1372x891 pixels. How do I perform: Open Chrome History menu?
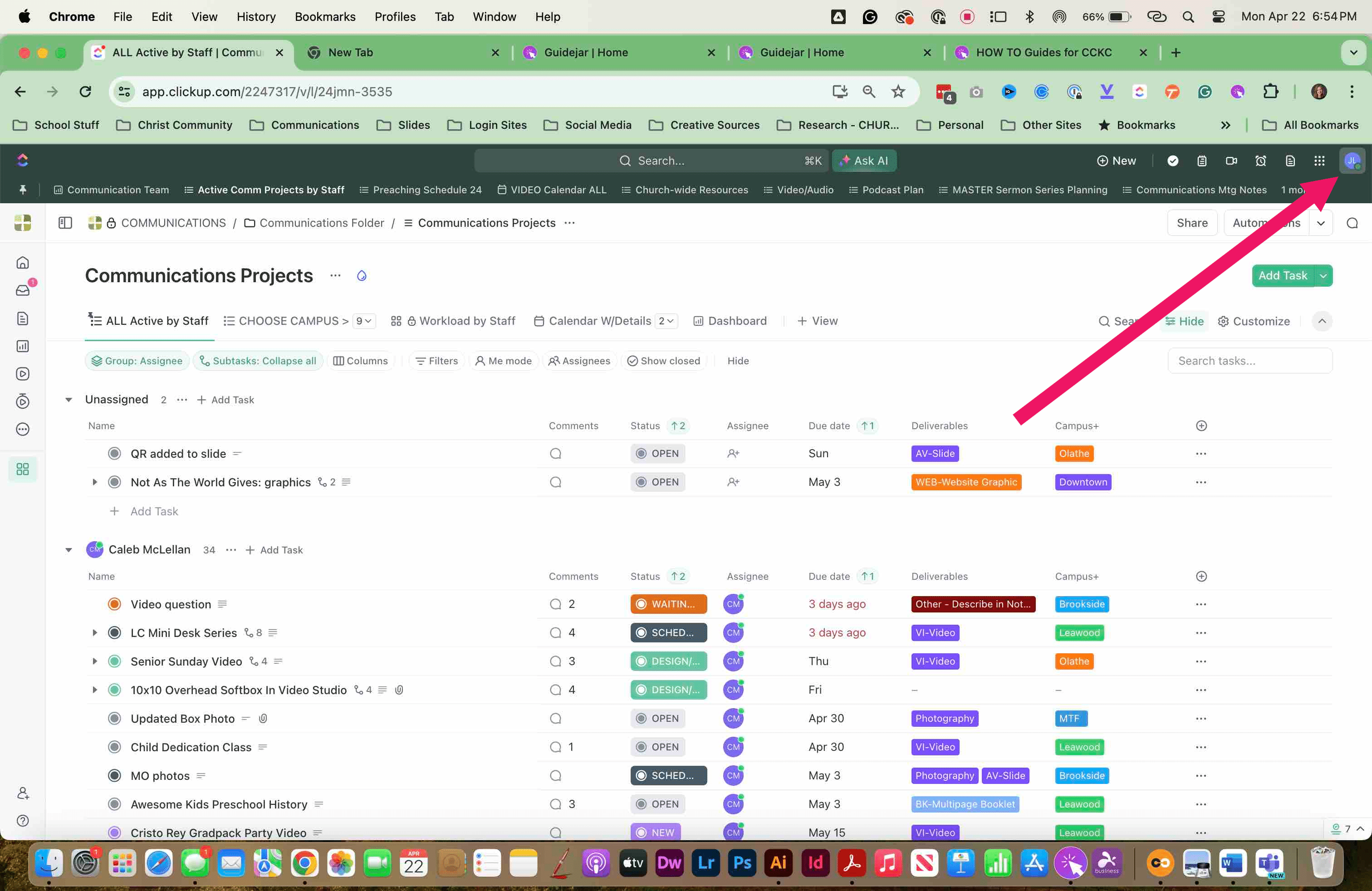tap(256, 17)
